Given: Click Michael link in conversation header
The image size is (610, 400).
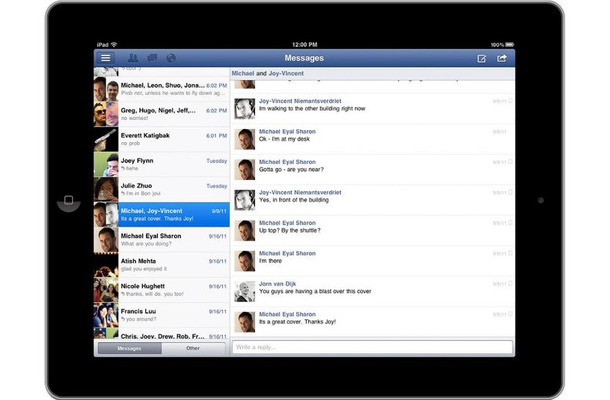Looking at the screenshot, I should [243, 73].
